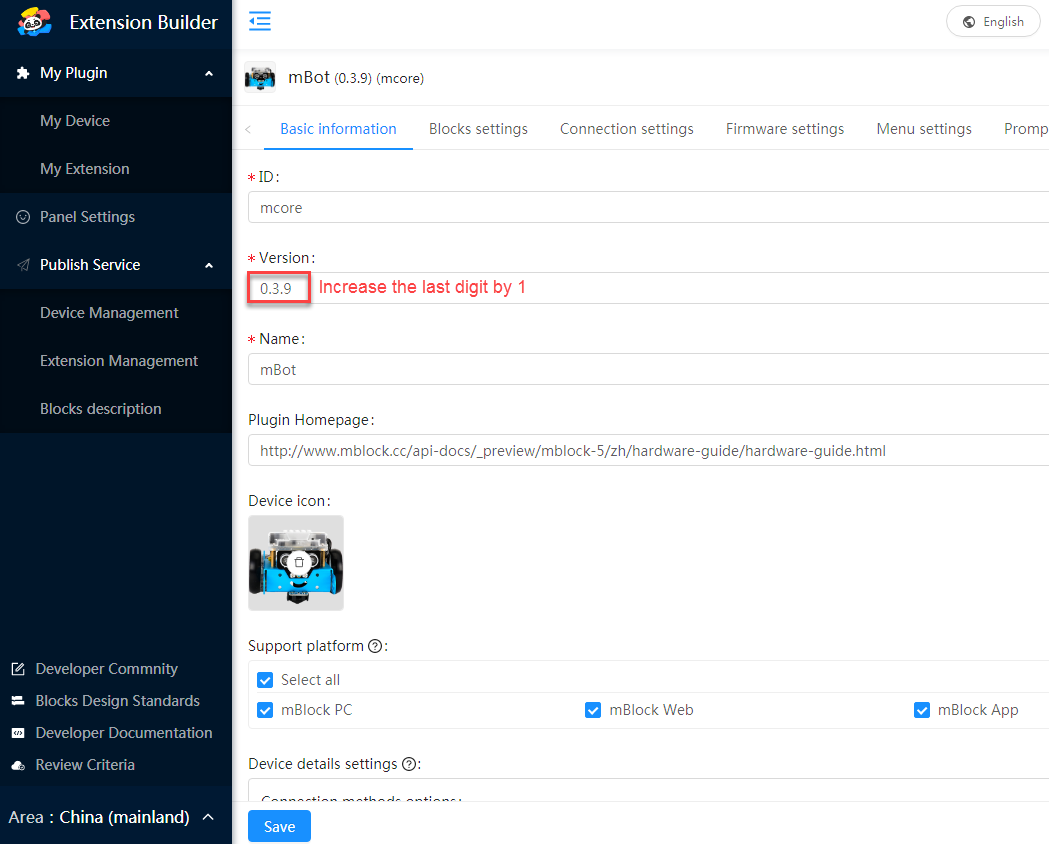Click the Extension Builder title text
This screenshot has height=844, width=1049.
pos(144,23)
